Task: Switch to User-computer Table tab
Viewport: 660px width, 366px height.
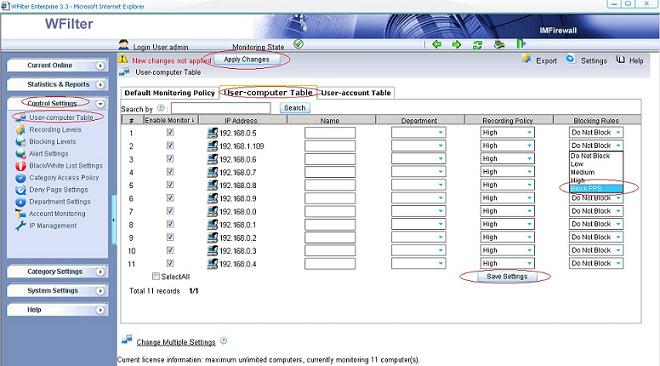Action: coord(268,92)
